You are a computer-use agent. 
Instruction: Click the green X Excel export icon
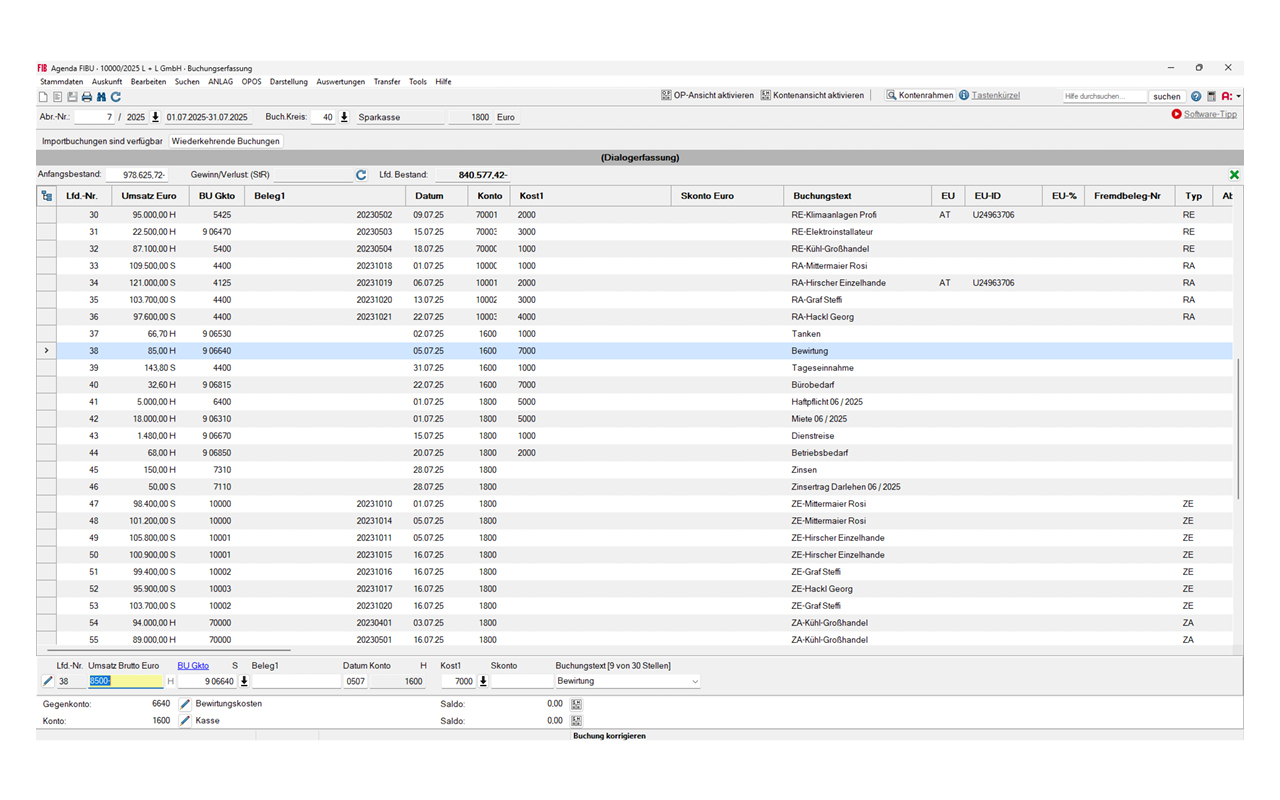1234,175
